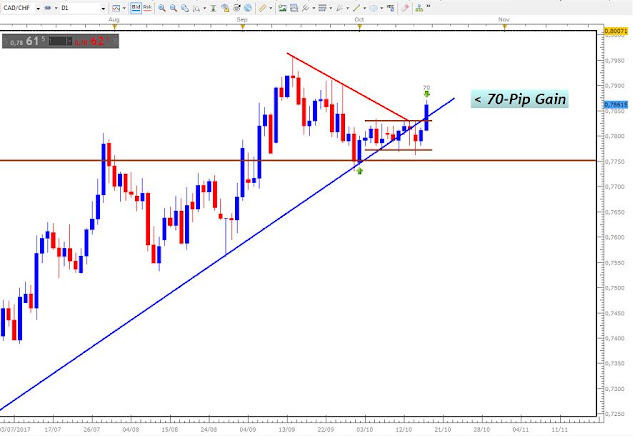This screenshot has width=640, height=436.
Task: Expand the pitchfork tool dropdown arrow
Action: [313, 8]
